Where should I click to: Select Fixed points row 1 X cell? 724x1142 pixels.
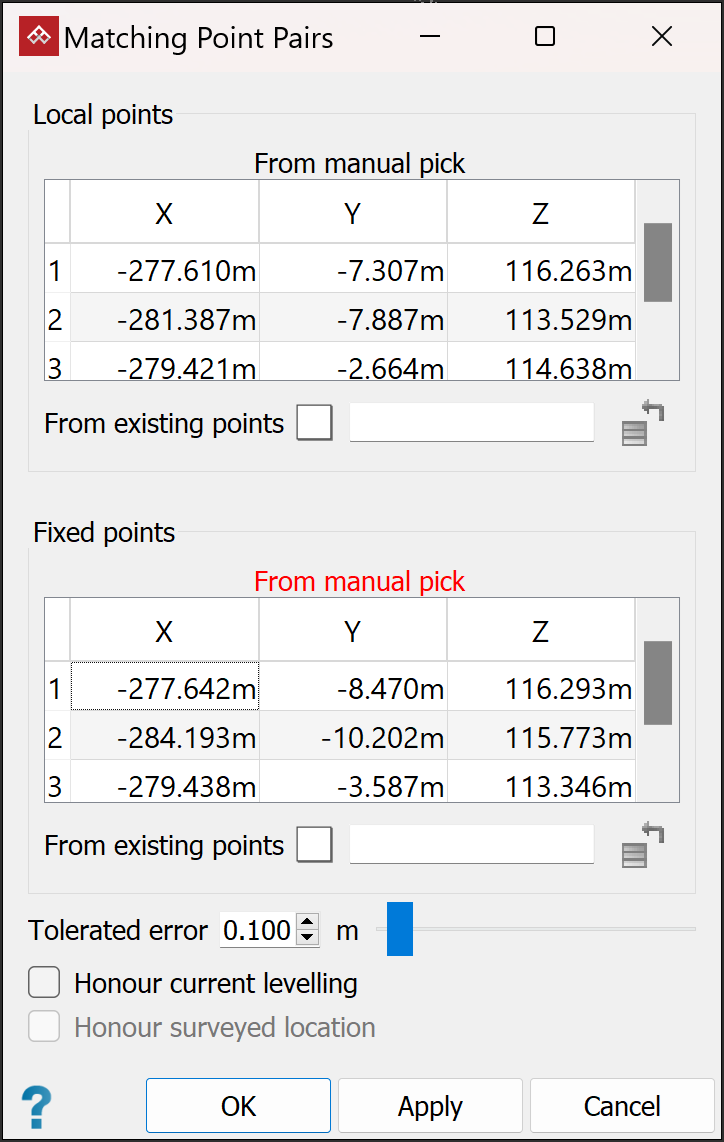click(x=165, y=688)
